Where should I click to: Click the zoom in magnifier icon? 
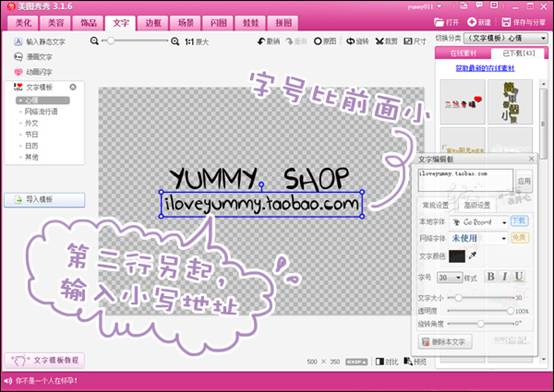pos(175,41)
